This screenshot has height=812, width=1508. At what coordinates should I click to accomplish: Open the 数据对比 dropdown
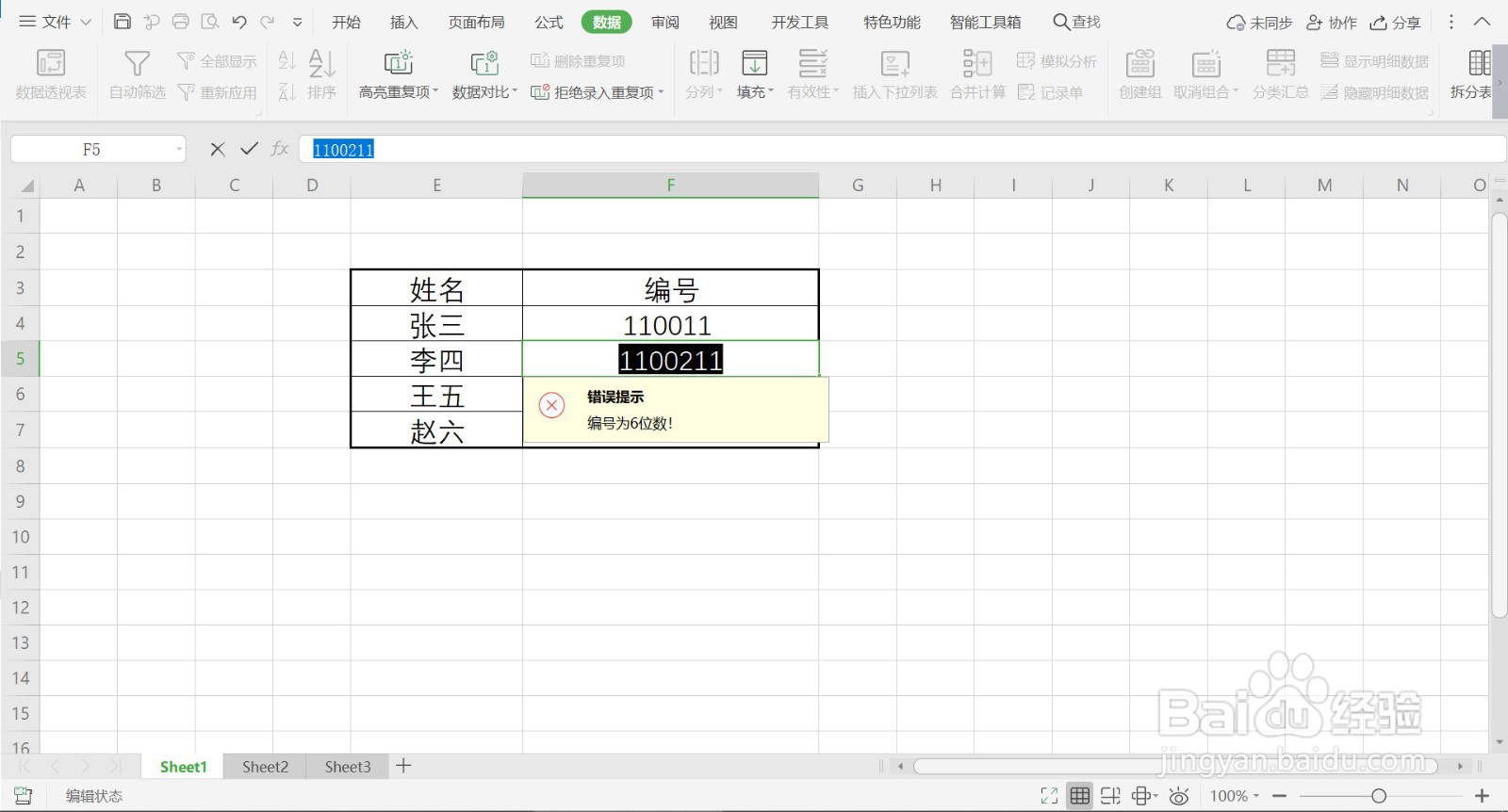pos(484,92)
